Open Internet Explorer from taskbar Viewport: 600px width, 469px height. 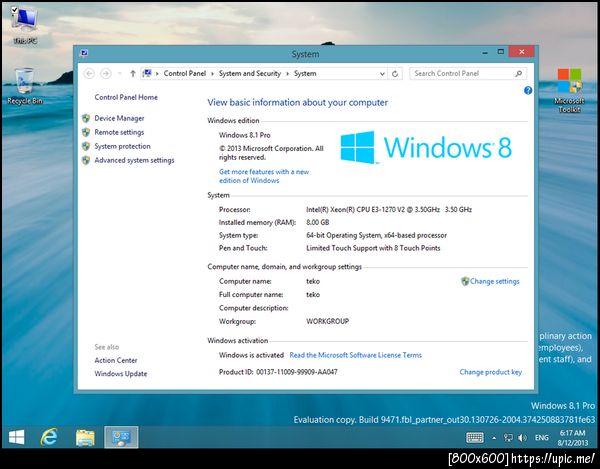[x=49, y=437]
